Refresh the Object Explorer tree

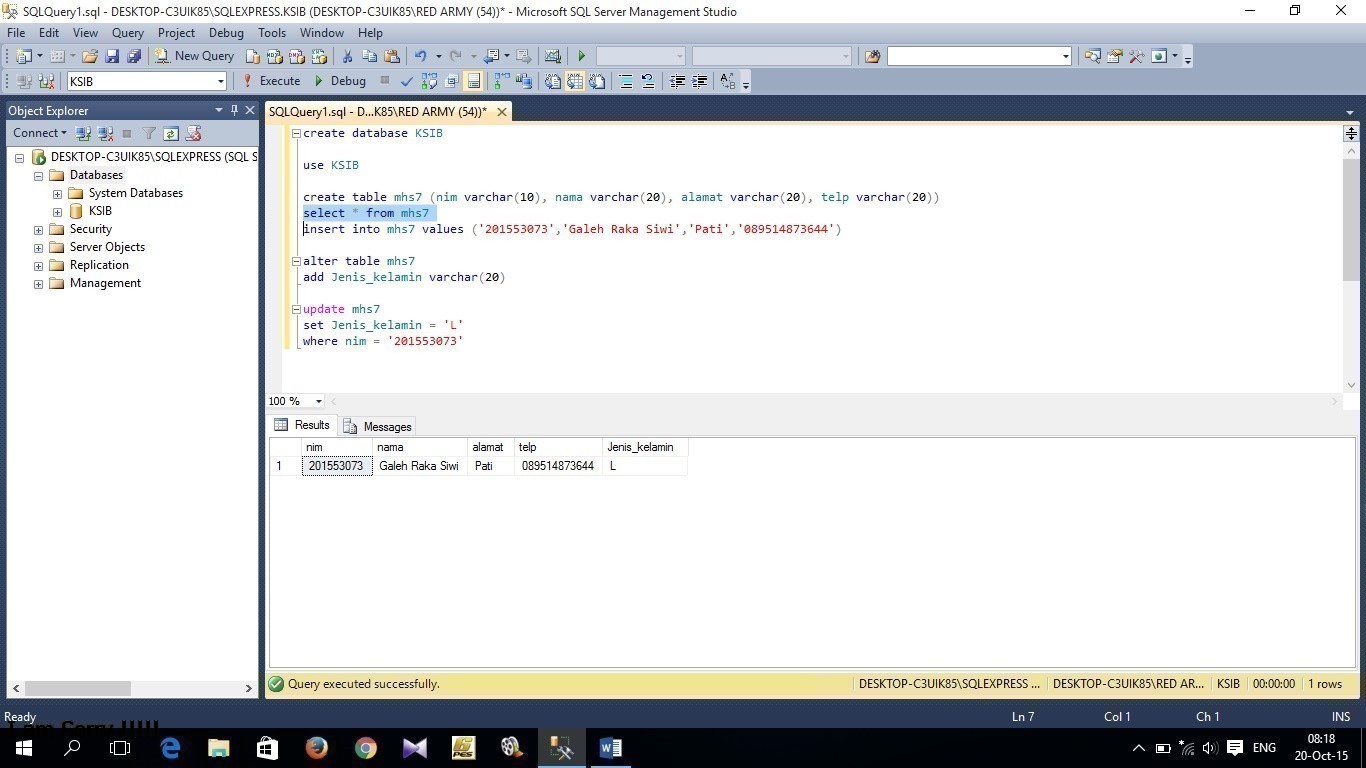pos(171,133)
